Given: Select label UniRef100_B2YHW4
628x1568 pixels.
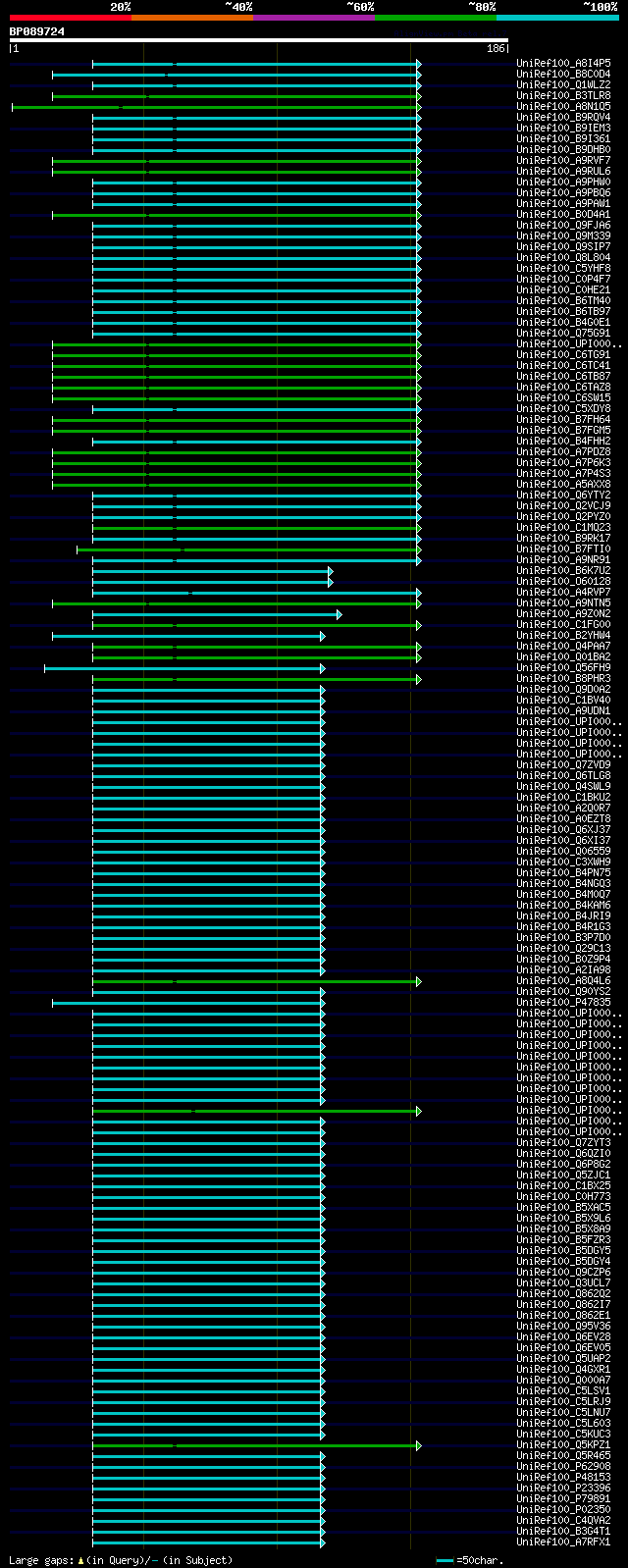Looking at the screenshot, I should click(563, 635).
